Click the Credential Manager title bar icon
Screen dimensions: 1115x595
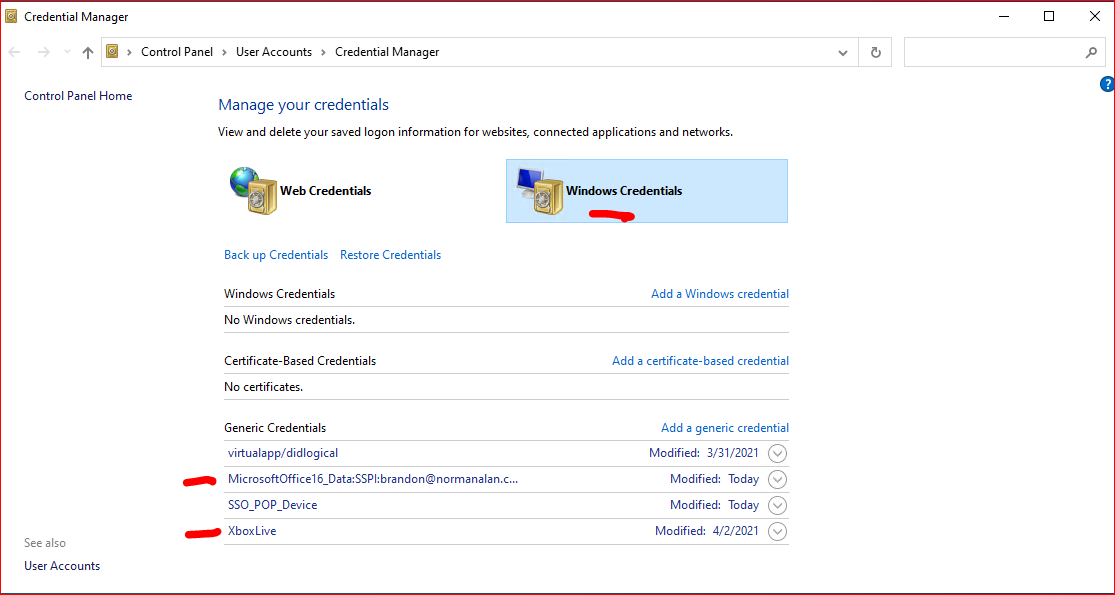(x=11, y=16)
